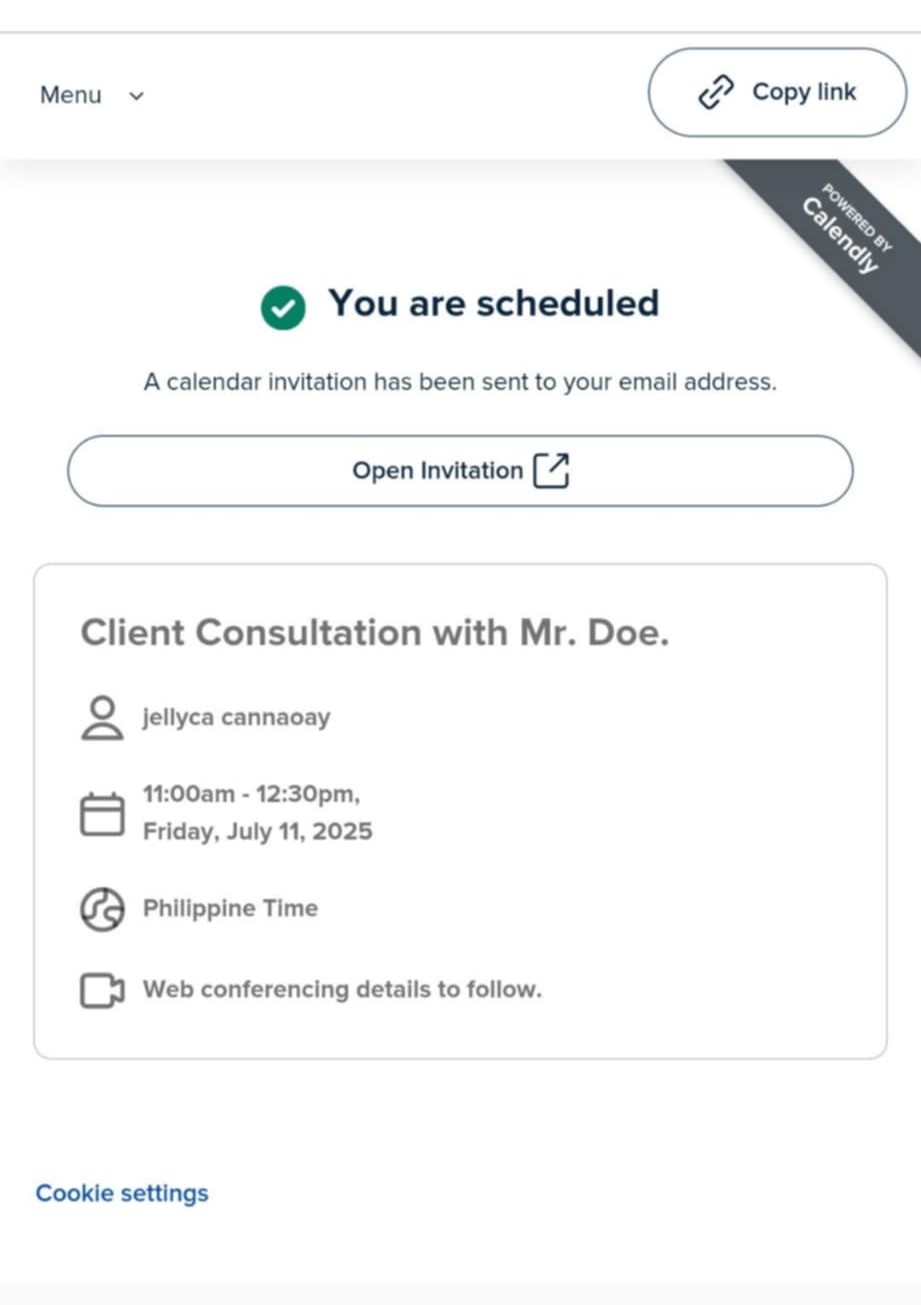Click the green checkmark scheduled icon
Viewport: 921px width, 1305px height.
click(x=283, y=307)
